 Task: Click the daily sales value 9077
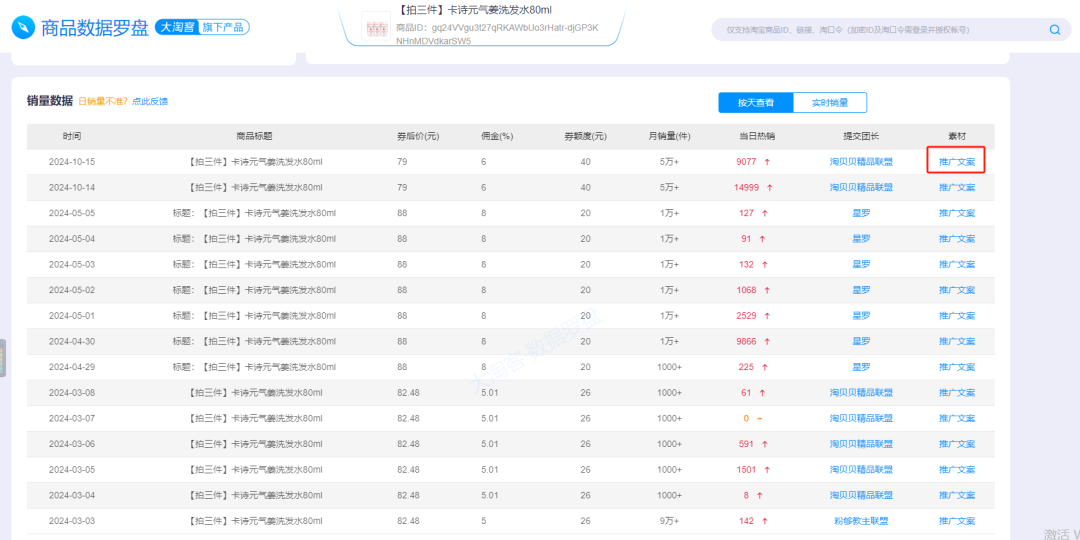pyautogui.click(x=747, y=162)
